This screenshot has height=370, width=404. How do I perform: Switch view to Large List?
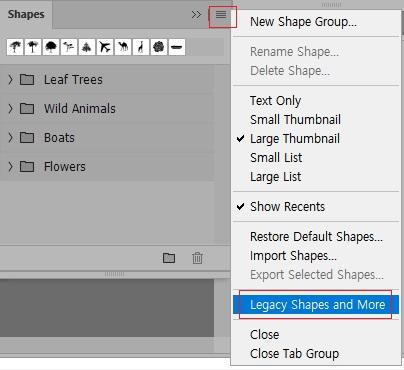pyautogui.click(x=275, y=177)
